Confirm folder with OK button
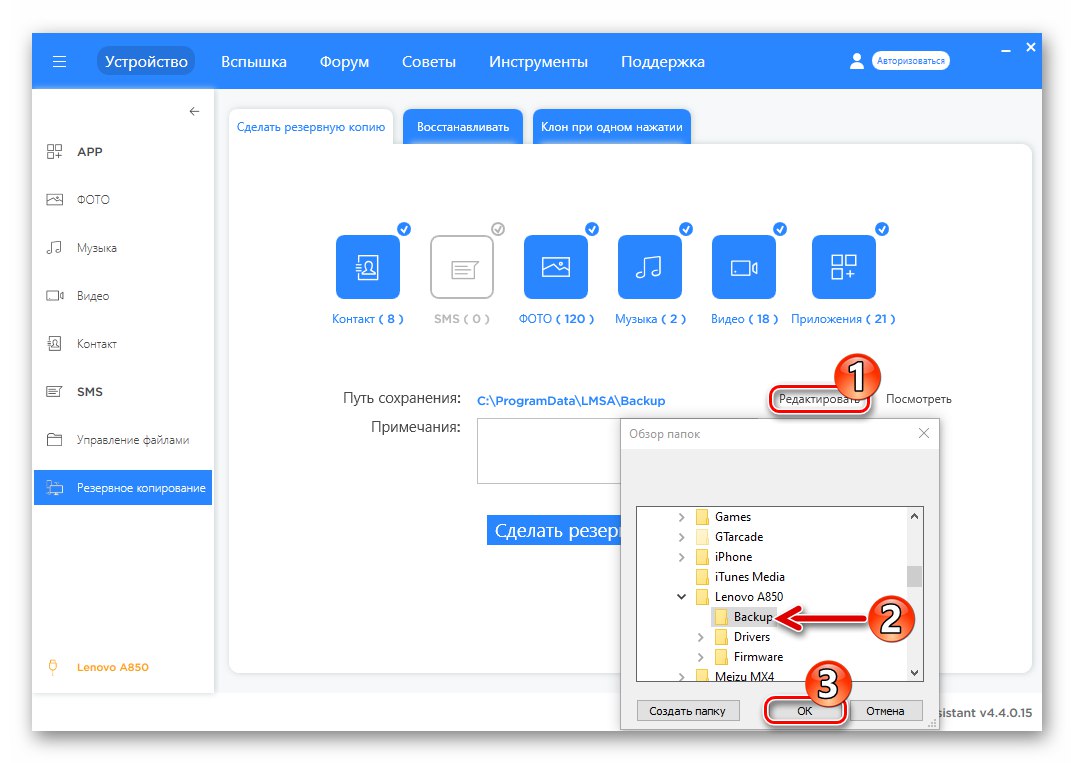The image size is (1074, 763). (804, 711)
